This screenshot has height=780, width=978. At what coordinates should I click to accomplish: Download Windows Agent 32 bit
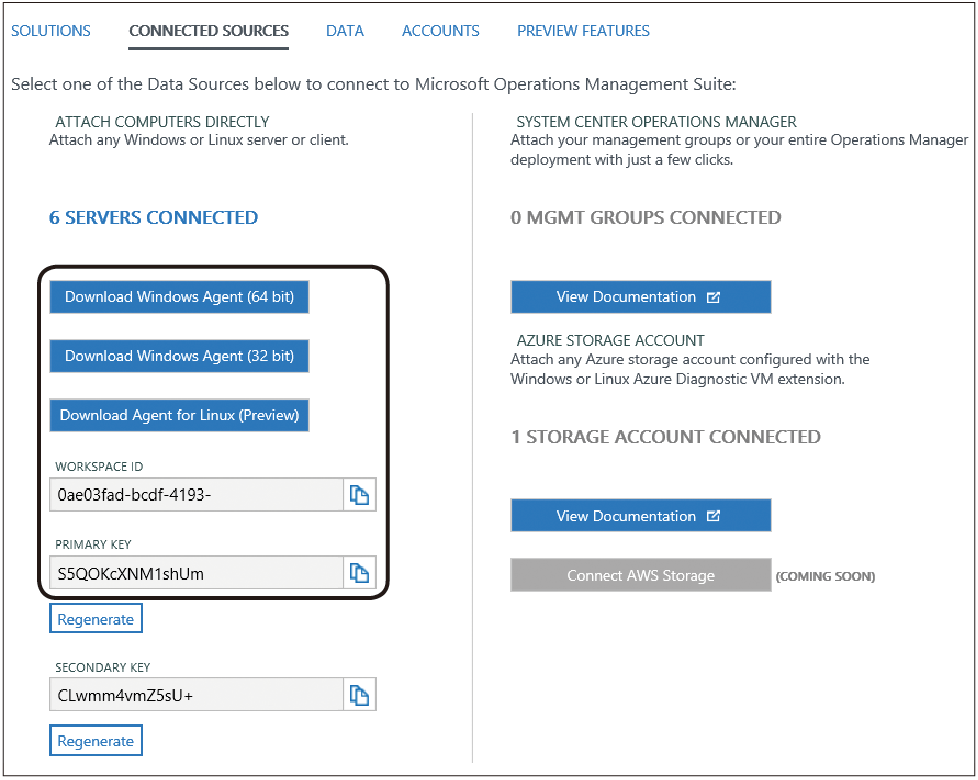pyautogui.click(x=179, y=356)
